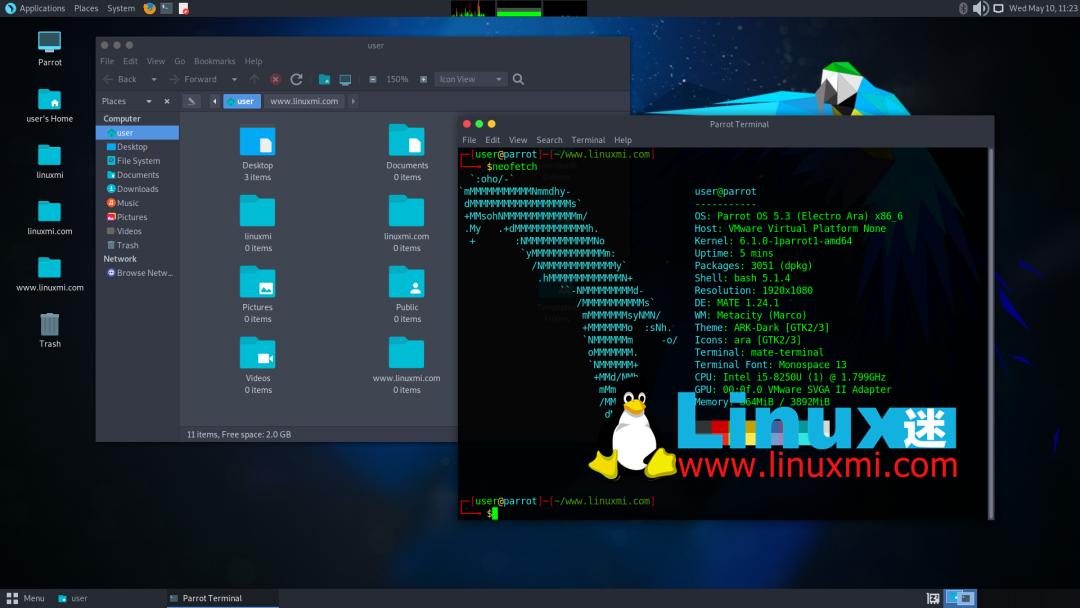Click the Show Desktop button in bottom panel
The width and height of the screenshot is (1080, 608).
(x=933, y=598)
